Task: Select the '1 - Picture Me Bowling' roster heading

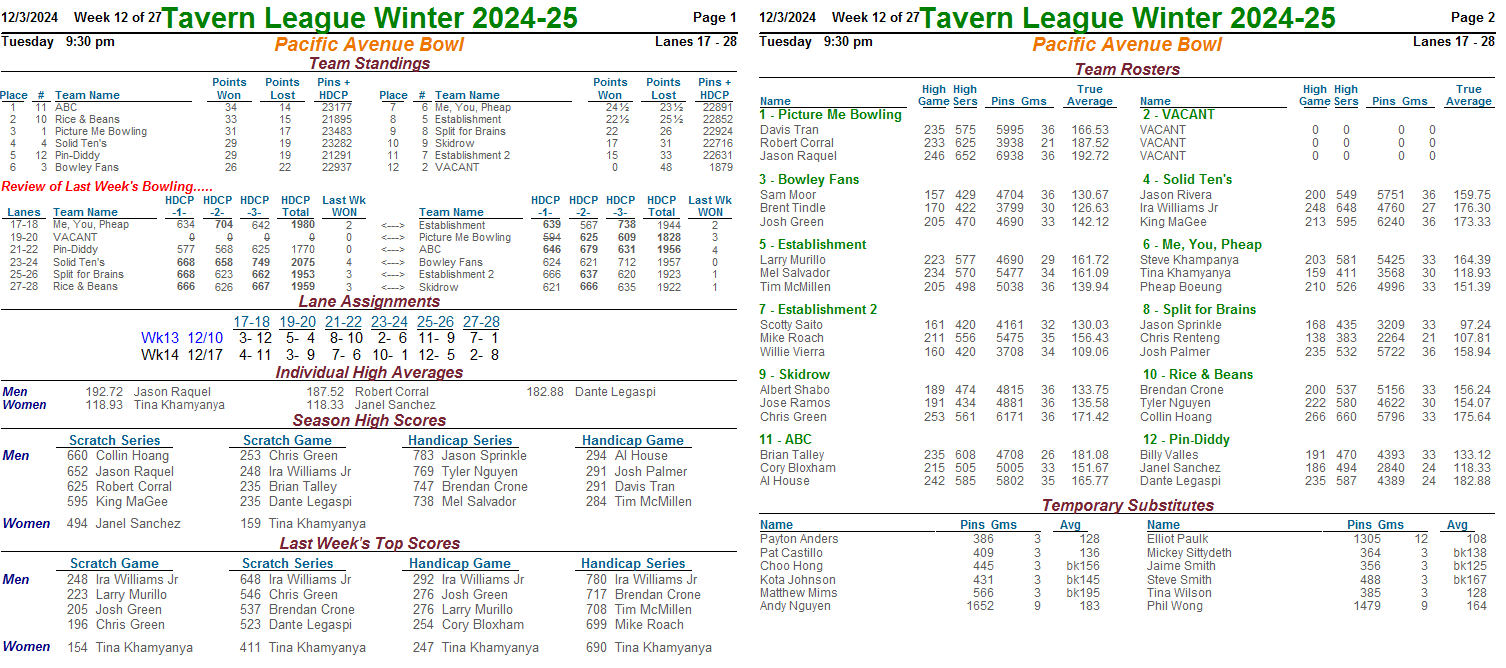Action: [830, 114]
